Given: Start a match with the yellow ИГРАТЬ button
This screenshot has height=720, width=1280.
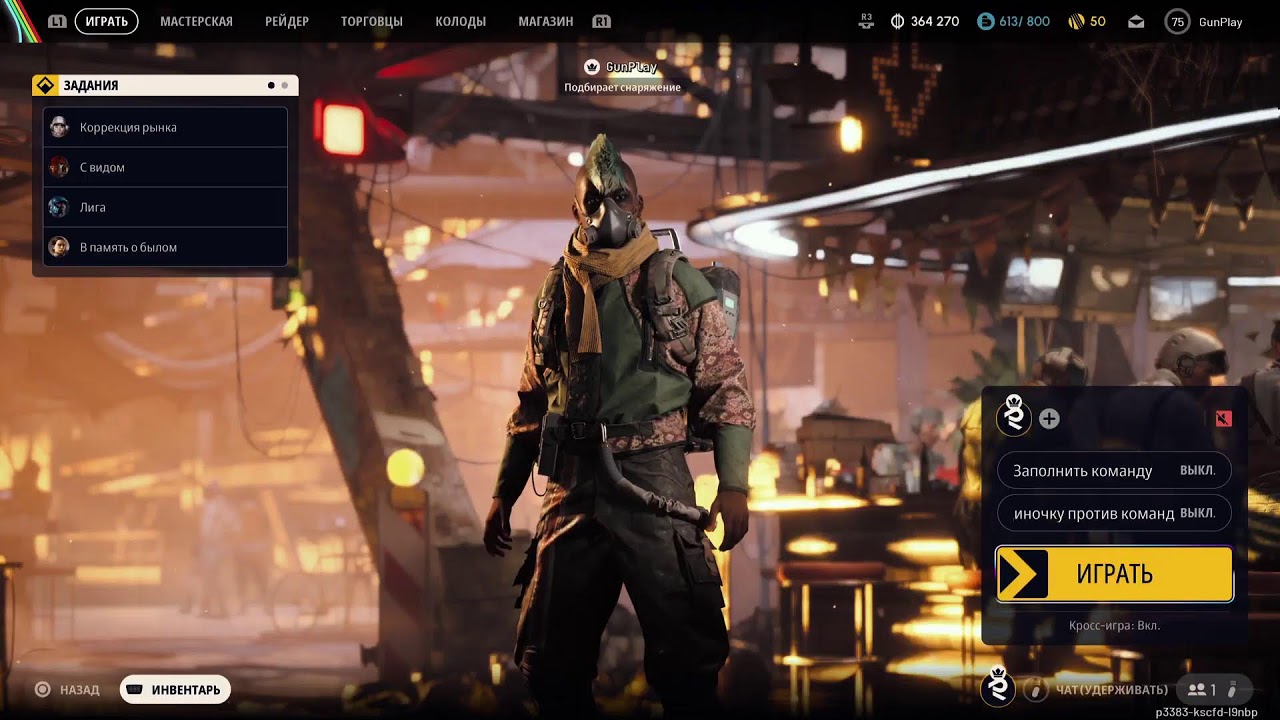Looking at the screenshot, I should [1114, 574].
